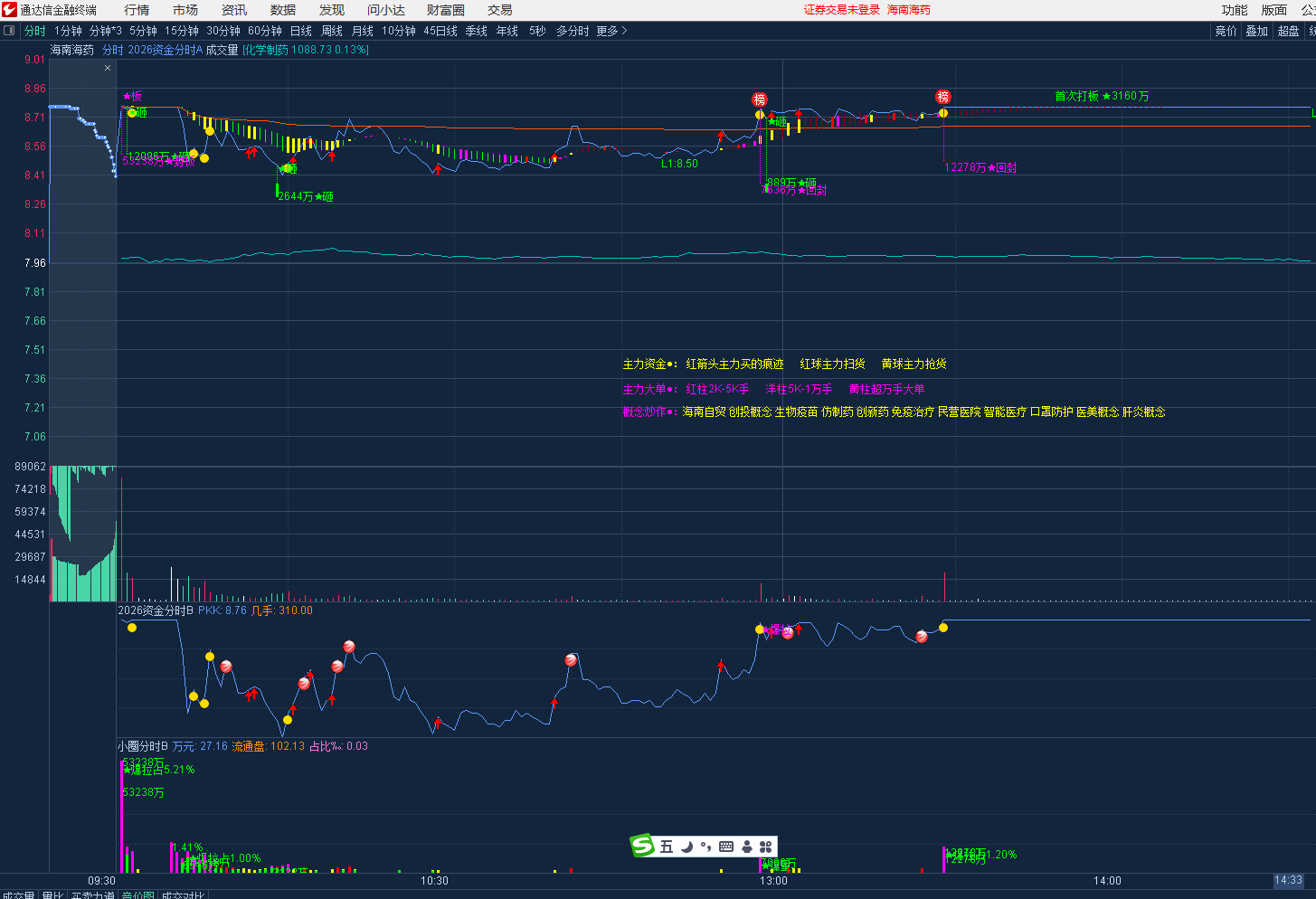Click the Sogou 五 wubi mode icon
Image resolution: width=1316 pixels, height=899 pixels.
pyautogui.click(x=667, y=847)
